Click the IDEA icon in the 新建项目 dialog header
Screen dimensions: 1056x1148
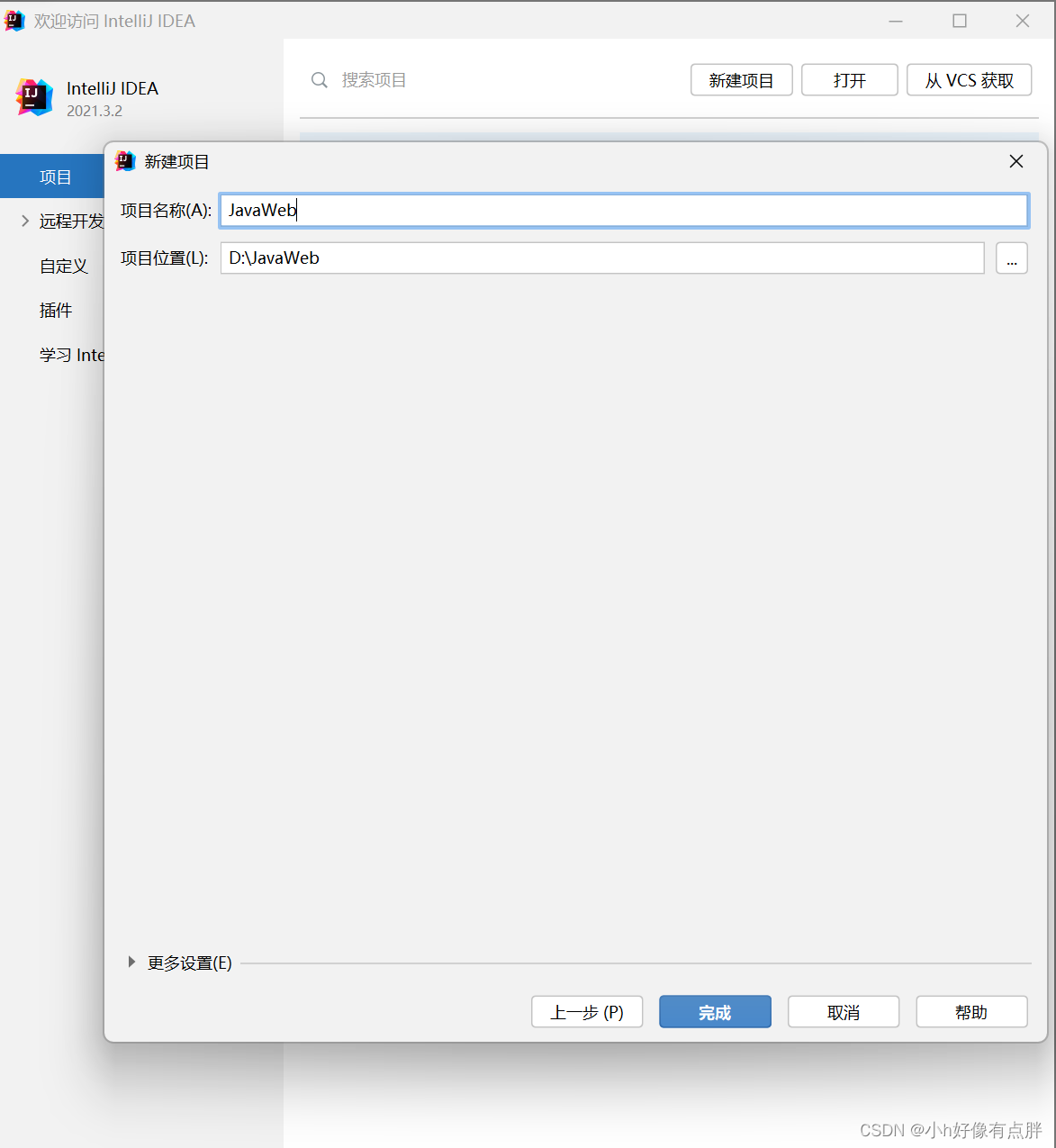[126, 161]
